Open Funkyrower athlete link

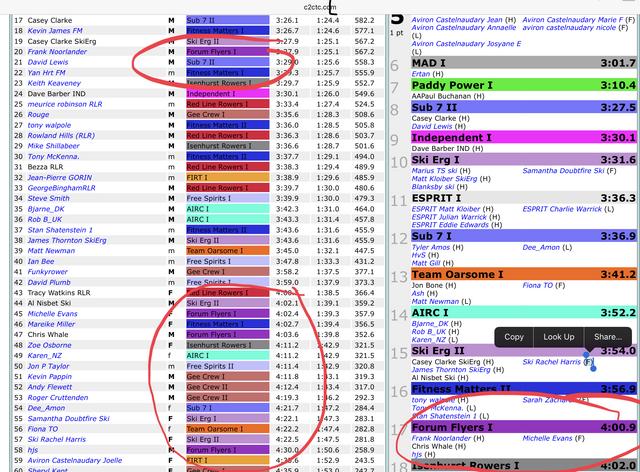[48, 272]
